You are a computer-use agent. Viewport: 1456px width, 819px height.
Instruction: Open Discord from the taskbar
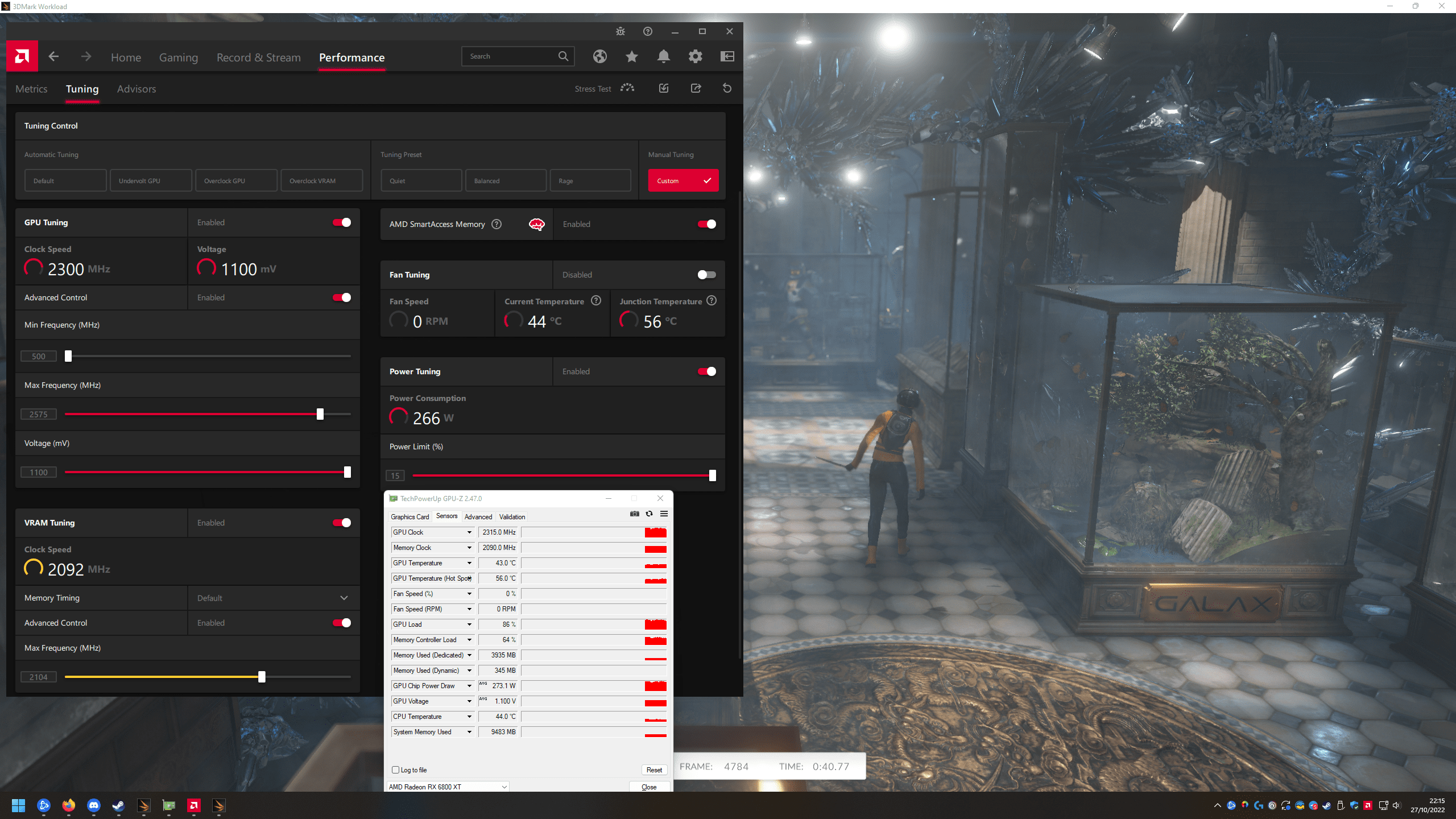94,805
